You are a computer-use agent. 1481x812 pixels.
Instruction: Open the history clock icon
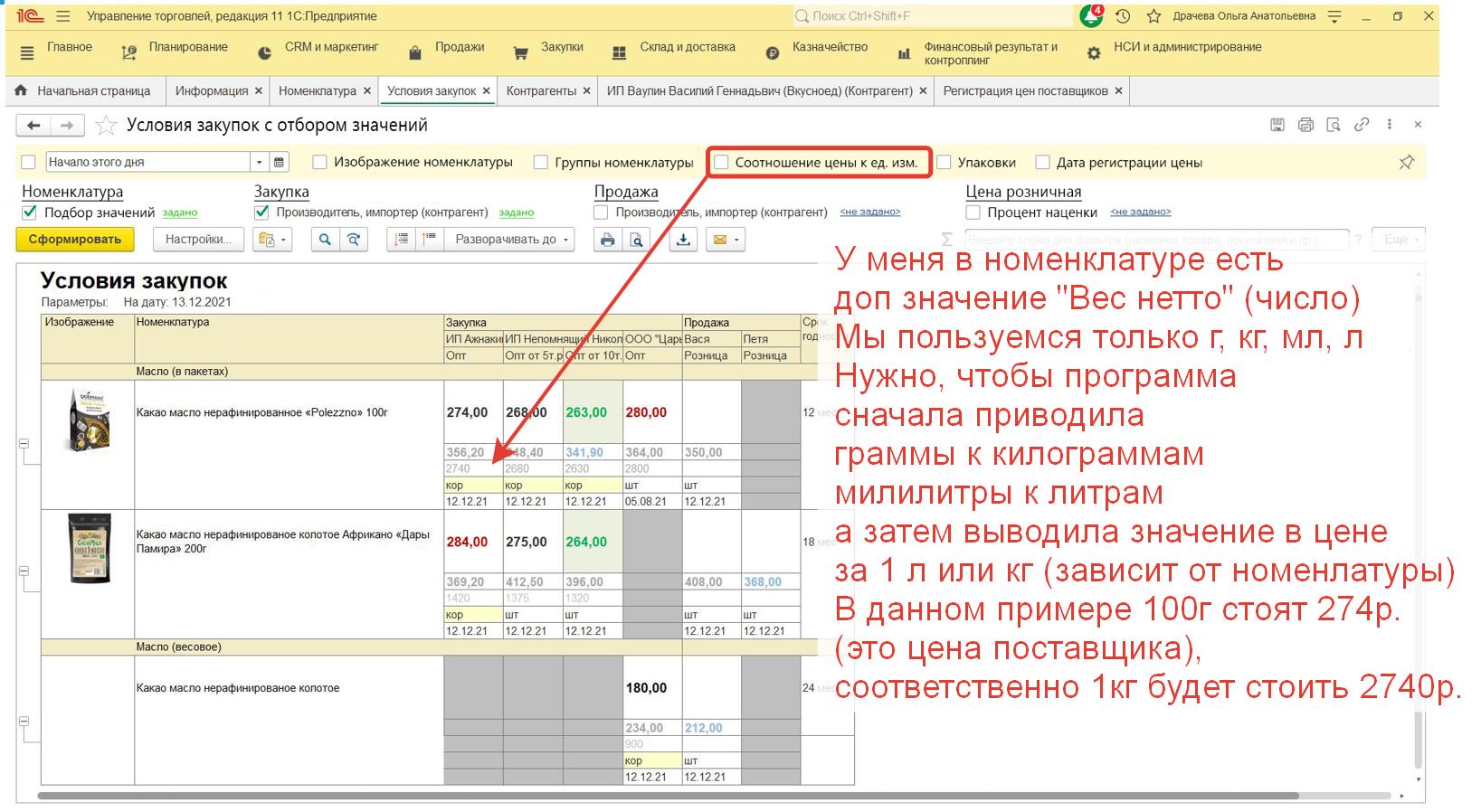pyautogui.click(x=1123, y=16)
